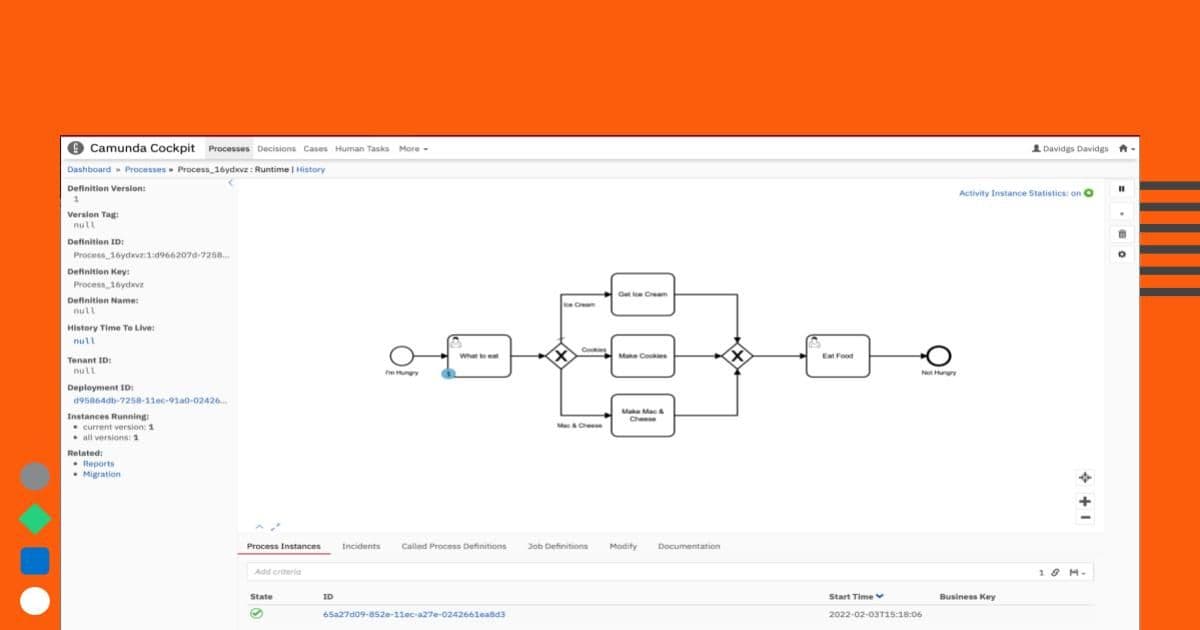Image resolution: width=1200 pixels, height=630 pixels.
Task: Click the first exclusive gateway diamond
Action: pyautogui.click(x=561, y=356)
